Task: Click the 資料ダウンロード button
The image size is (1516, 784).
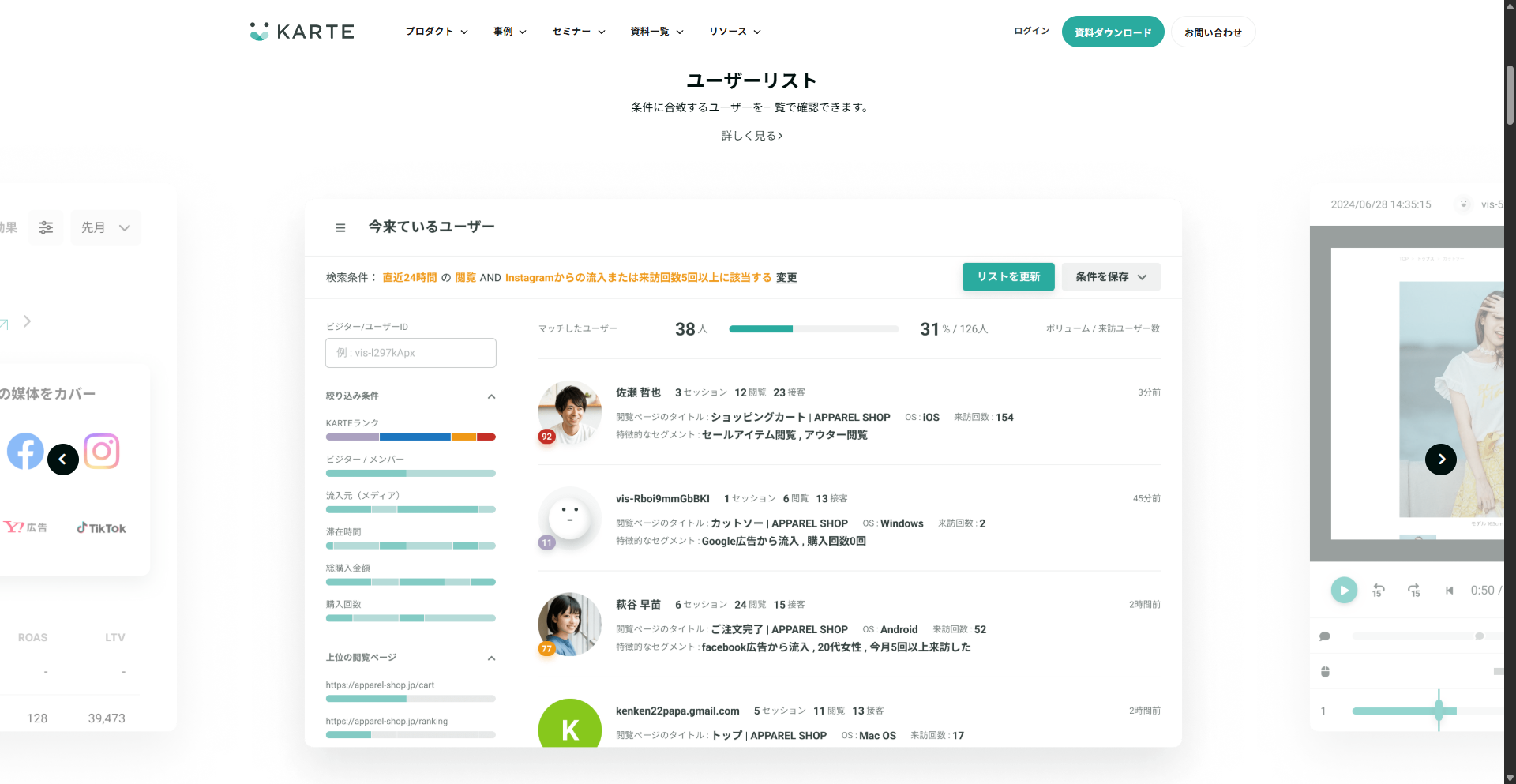Action: [1113, 32]
